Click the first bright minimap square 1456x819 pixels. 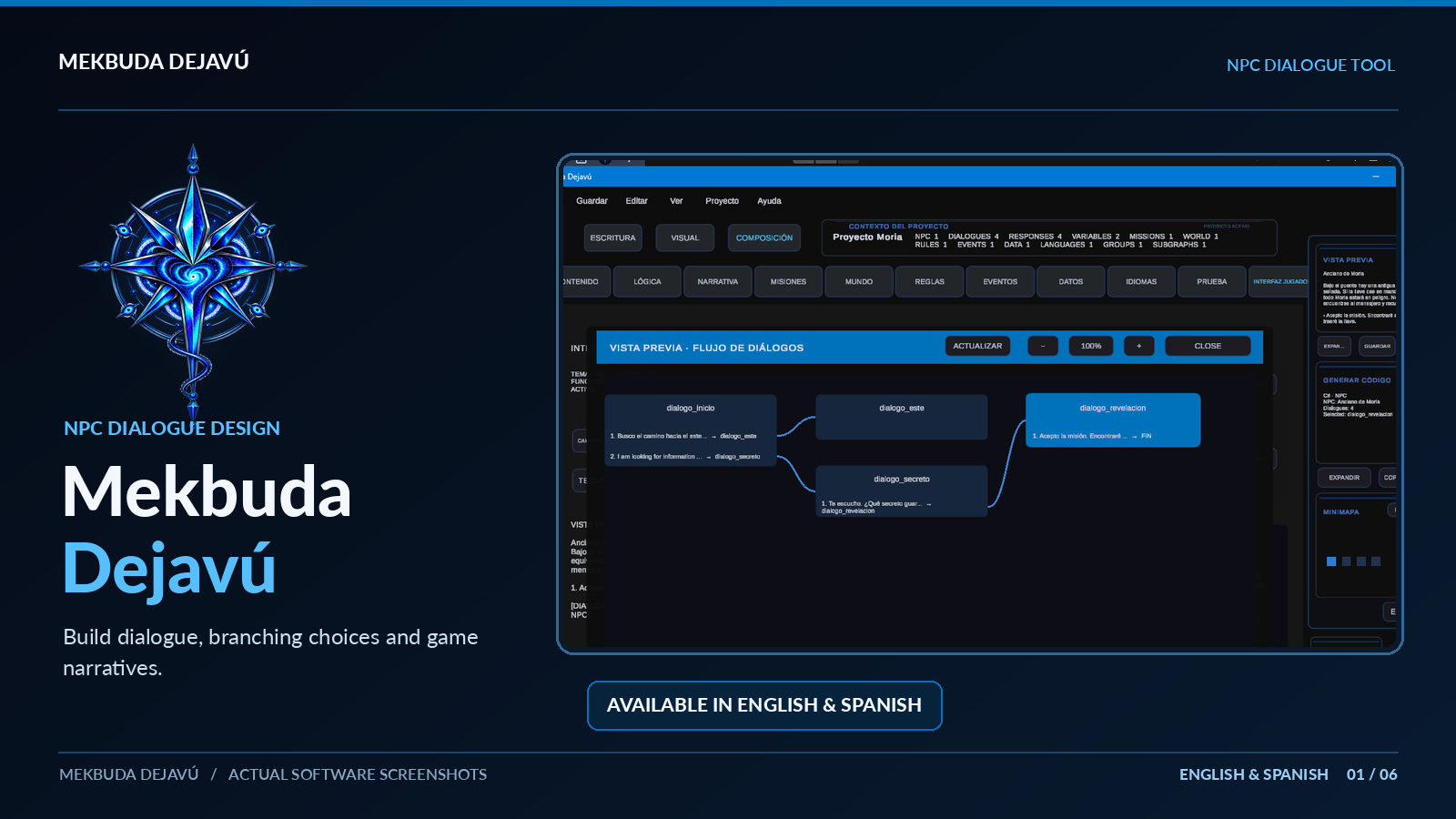coord(1331,561)
